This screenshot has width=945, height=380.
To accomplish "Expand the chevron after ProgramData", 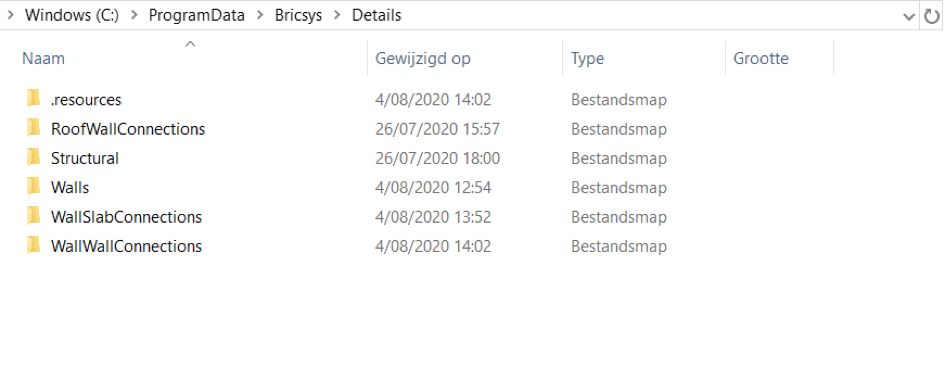I will (x=260, y=16).
